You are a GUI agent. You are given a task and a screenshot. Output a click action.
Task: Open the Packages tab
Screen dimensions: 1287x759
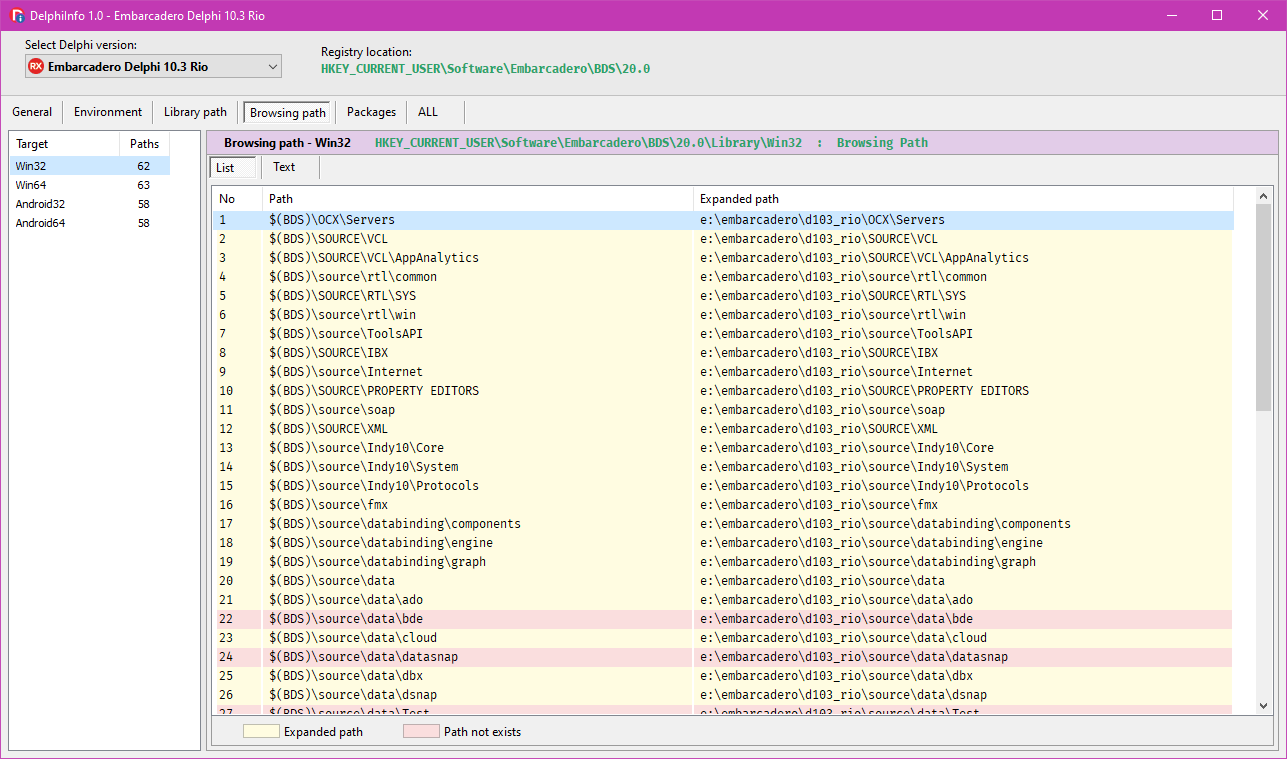pos(370,112)
